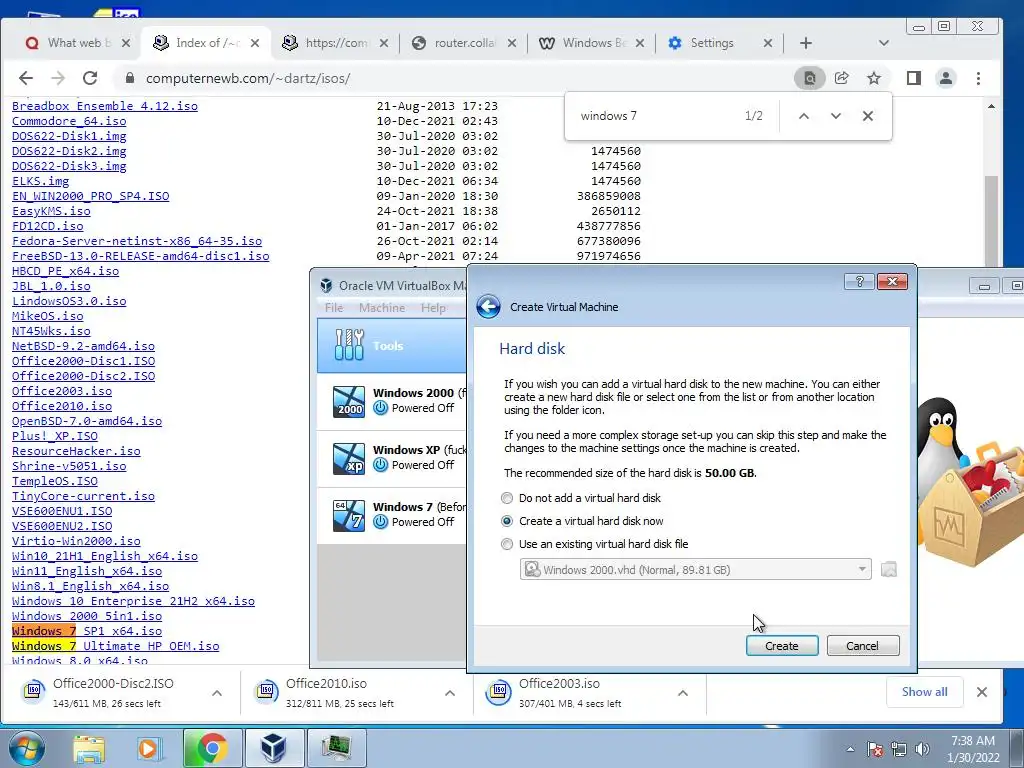Open the Windows Start orb
The width and height of the screenshot is (1024, 768).
tap(26, 748)
